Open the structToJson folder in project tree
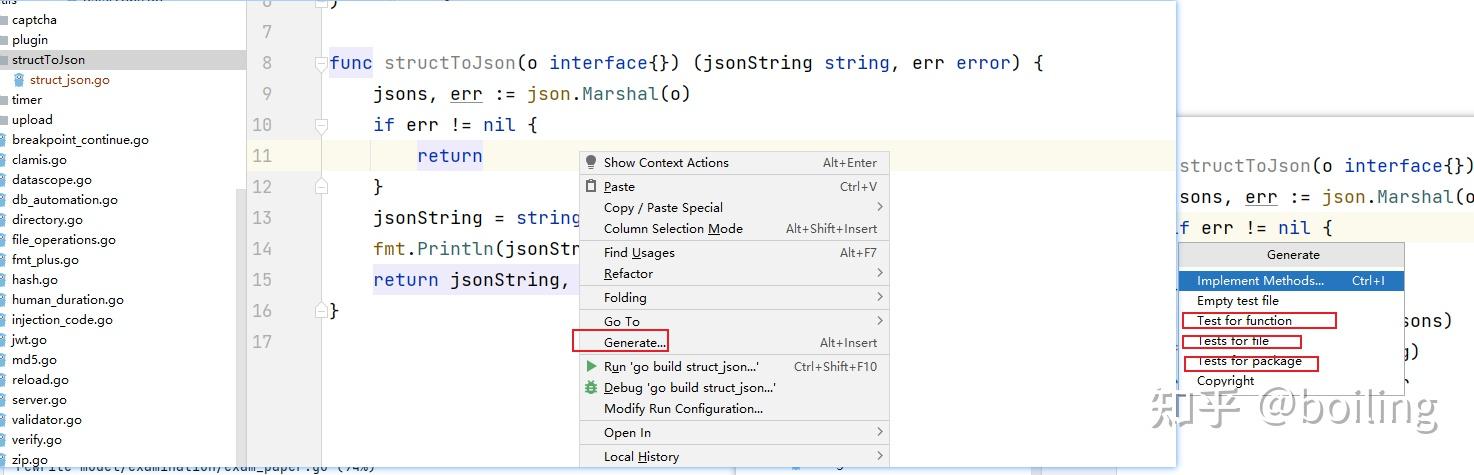The image size is (1474, 475). [48, 60]
